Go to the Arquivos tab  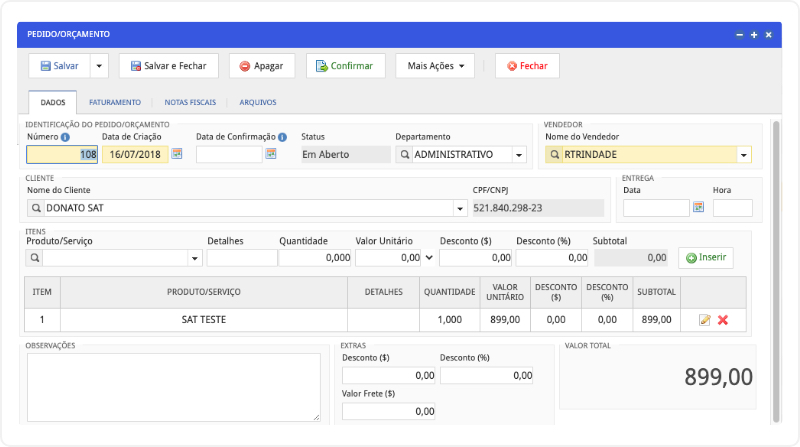(258, 102)
